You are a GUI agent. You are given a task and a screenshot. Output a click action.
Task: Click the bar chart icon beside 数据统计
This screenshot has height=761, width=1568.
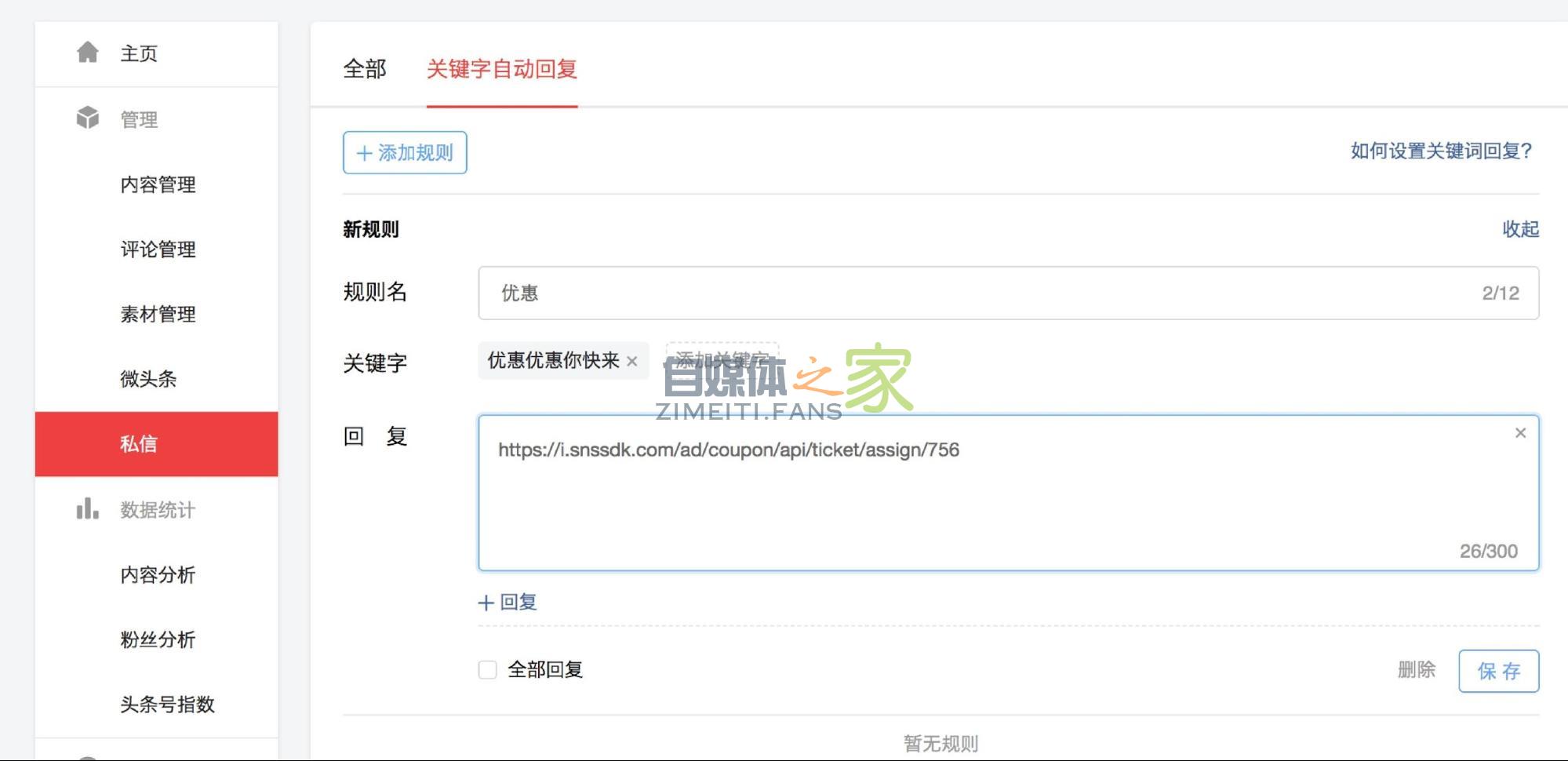tap(88, 509)
